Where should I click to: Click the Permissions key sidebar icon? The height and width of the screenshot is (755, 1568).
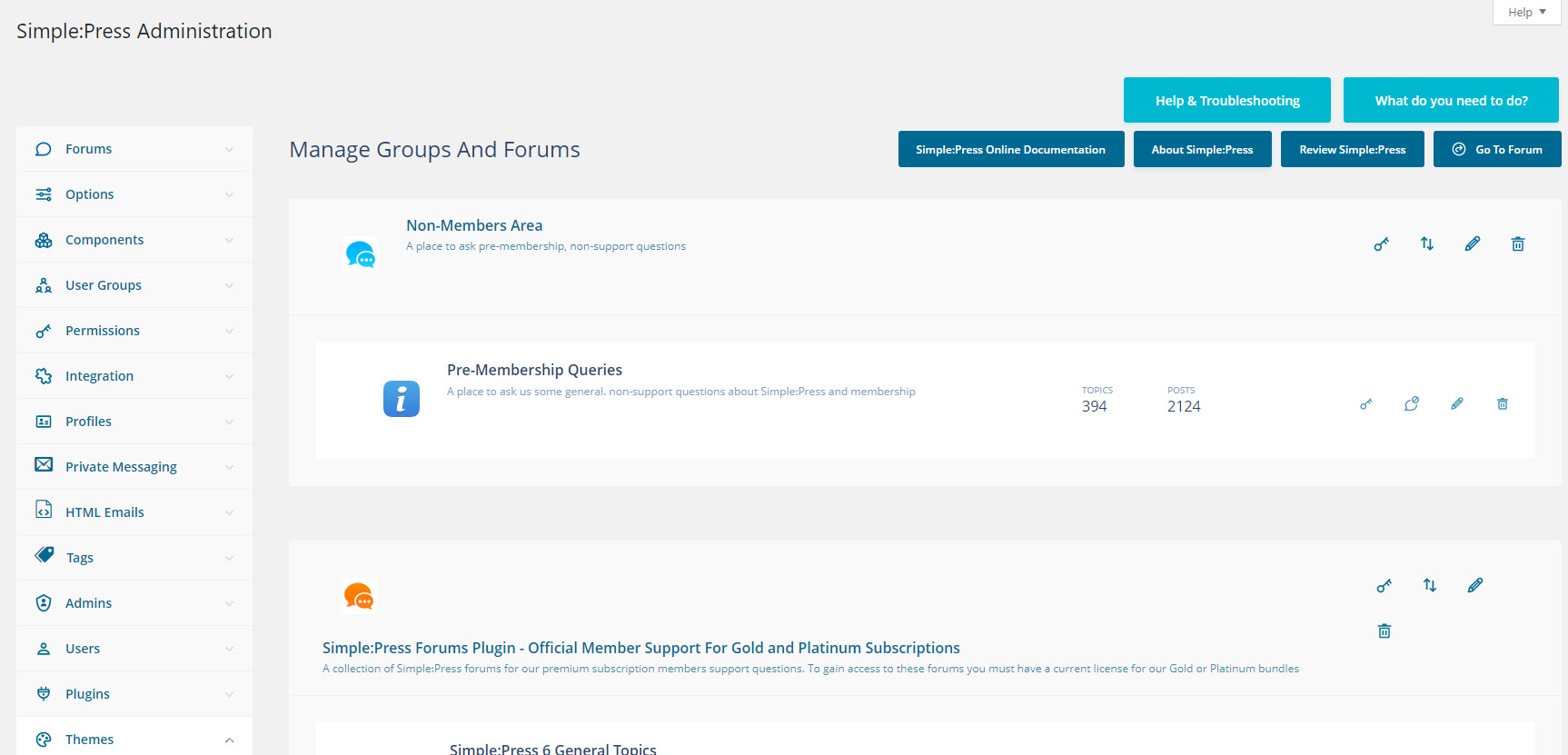tap(43, 331)
